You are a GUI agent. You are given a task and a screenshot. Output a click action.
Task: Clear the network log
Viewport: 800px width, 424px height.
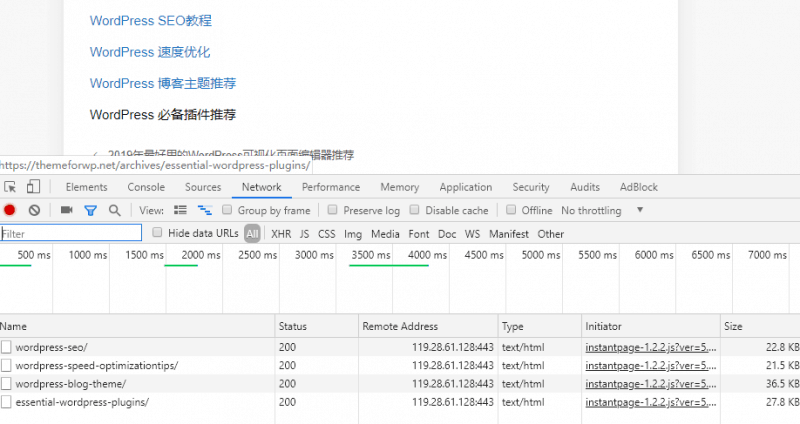[34, 211]
